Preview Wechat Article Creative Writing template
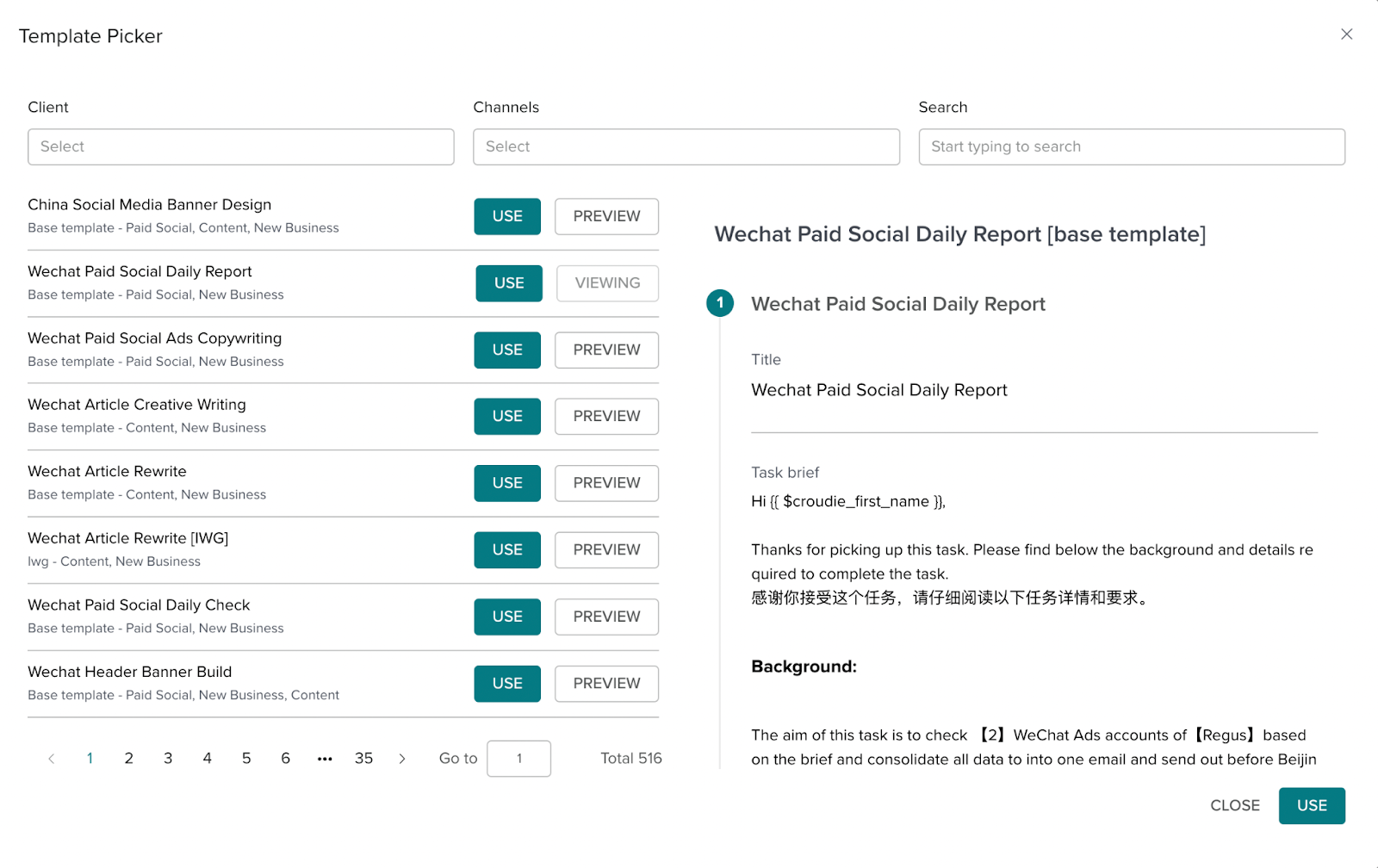Screen dimensions: 1378x868 (606, 416)
